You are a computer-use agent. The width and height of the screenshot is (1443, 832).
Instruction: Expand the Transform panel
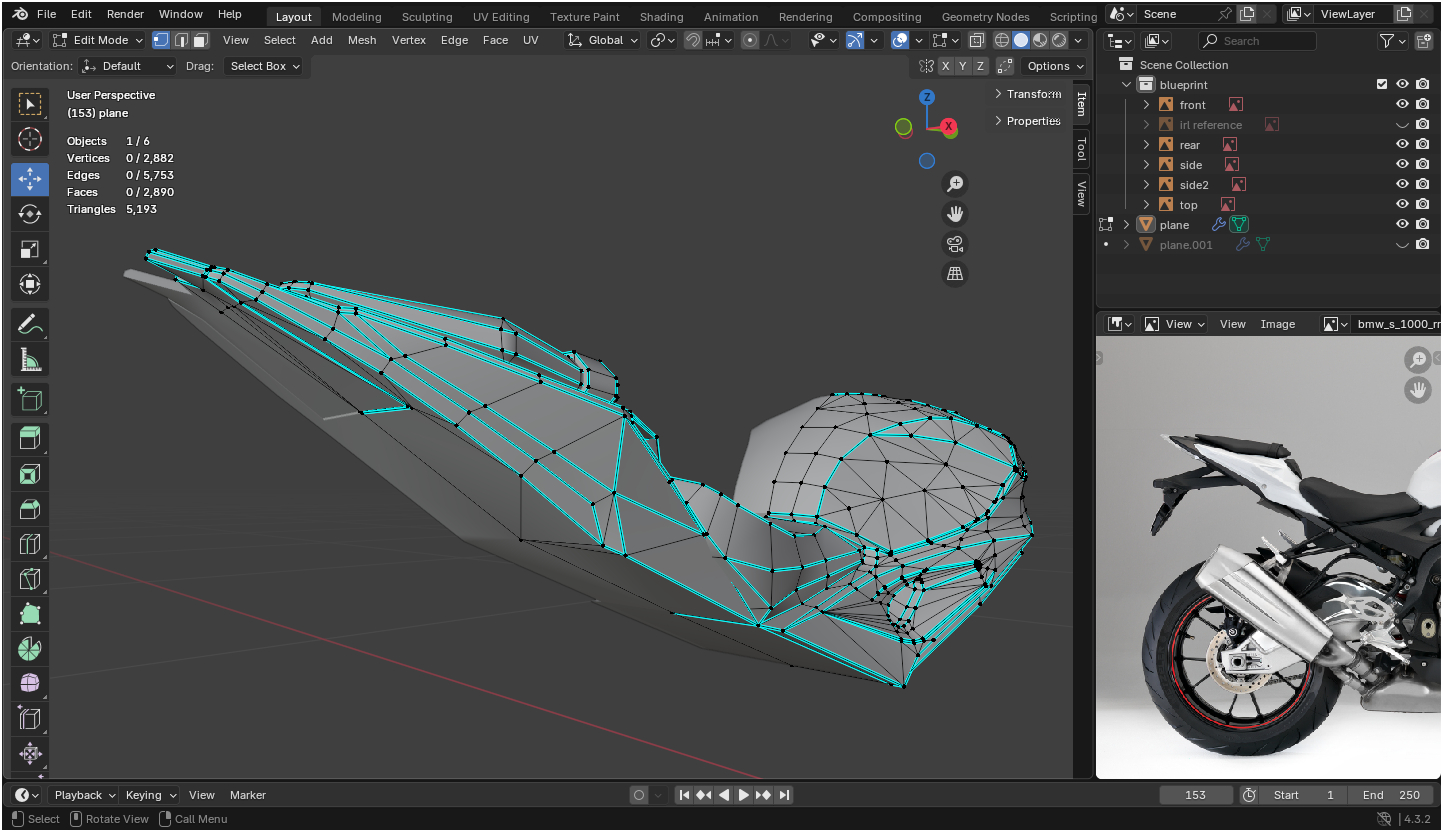[1028, 94]
